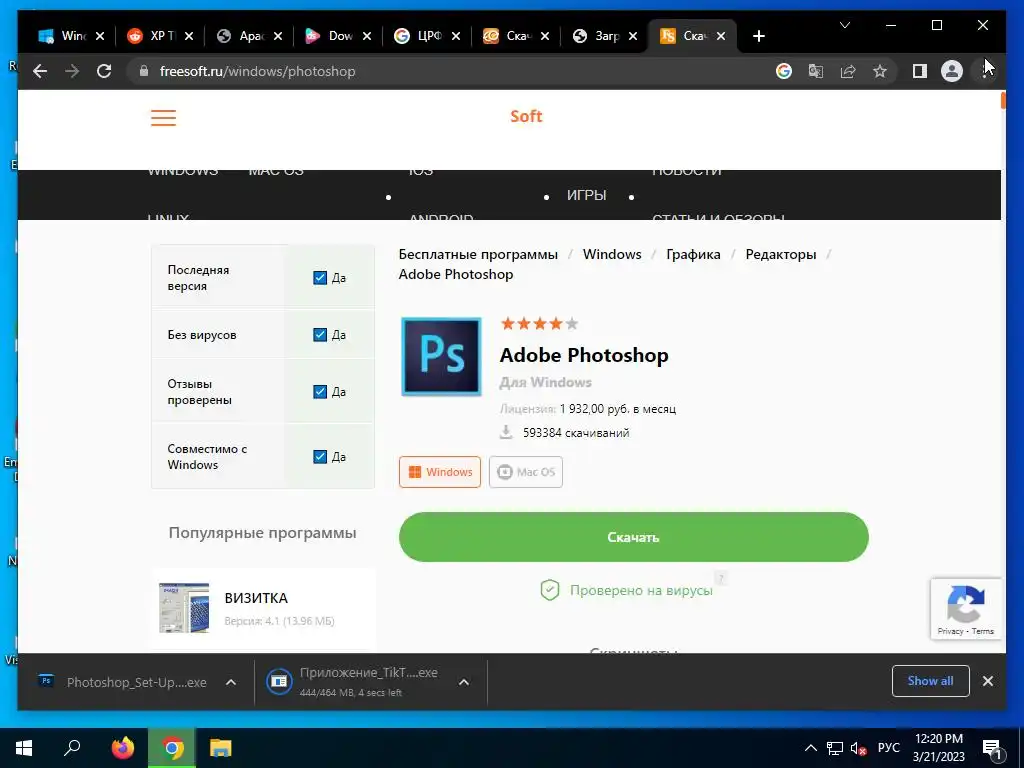Select the Windows platform button
This screenshot has width=1024, height=768.
440,472
